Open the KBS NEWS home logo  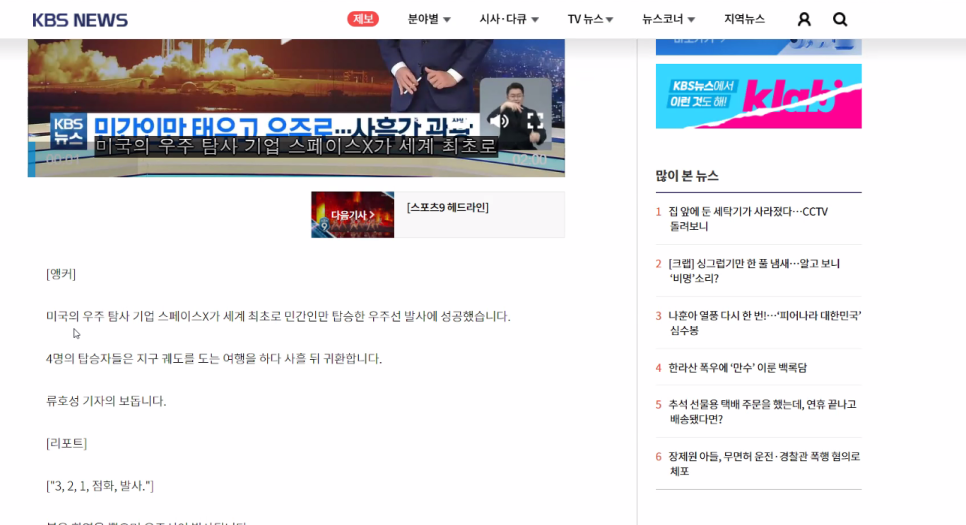(80, 20)
